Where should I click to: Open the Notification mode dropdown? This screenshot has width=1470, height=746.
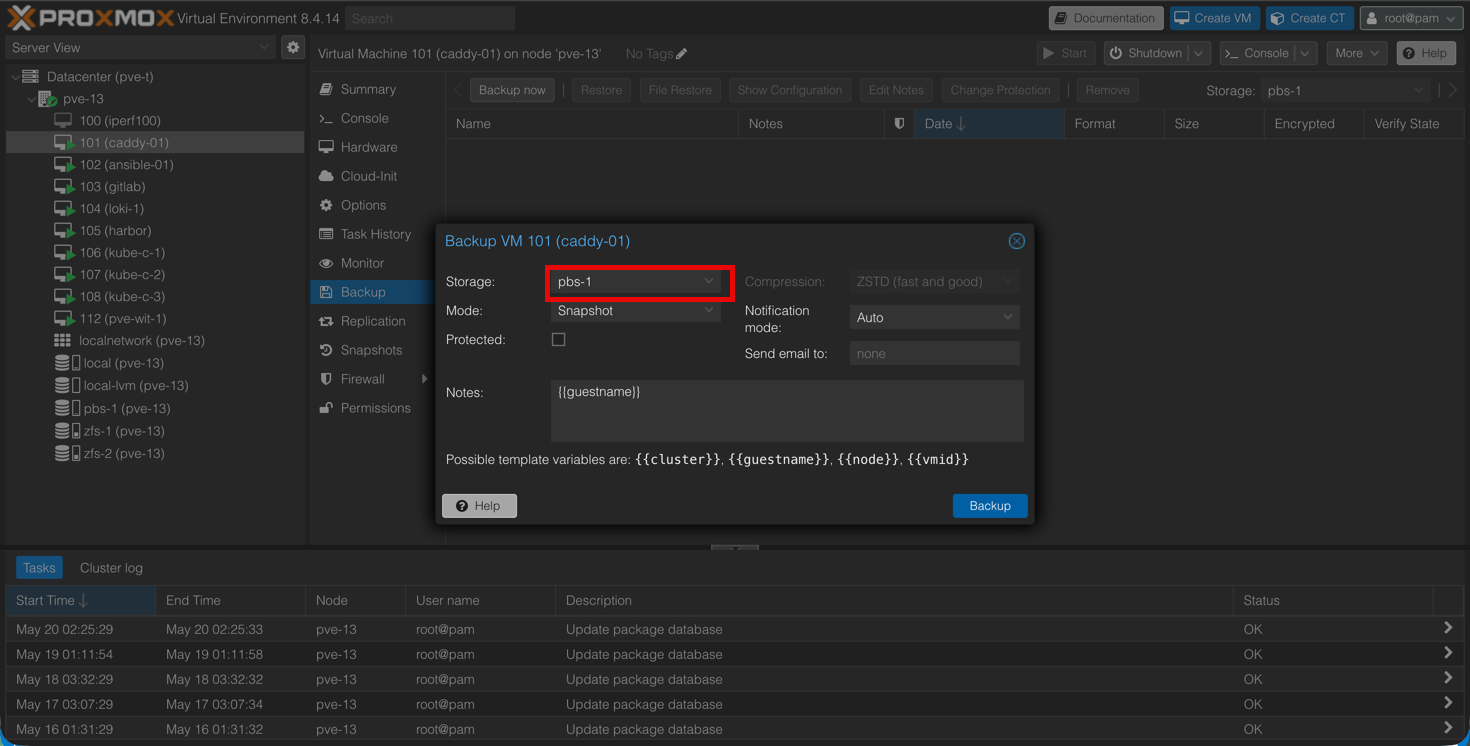pyautogui.click(x=1007, y=317)
